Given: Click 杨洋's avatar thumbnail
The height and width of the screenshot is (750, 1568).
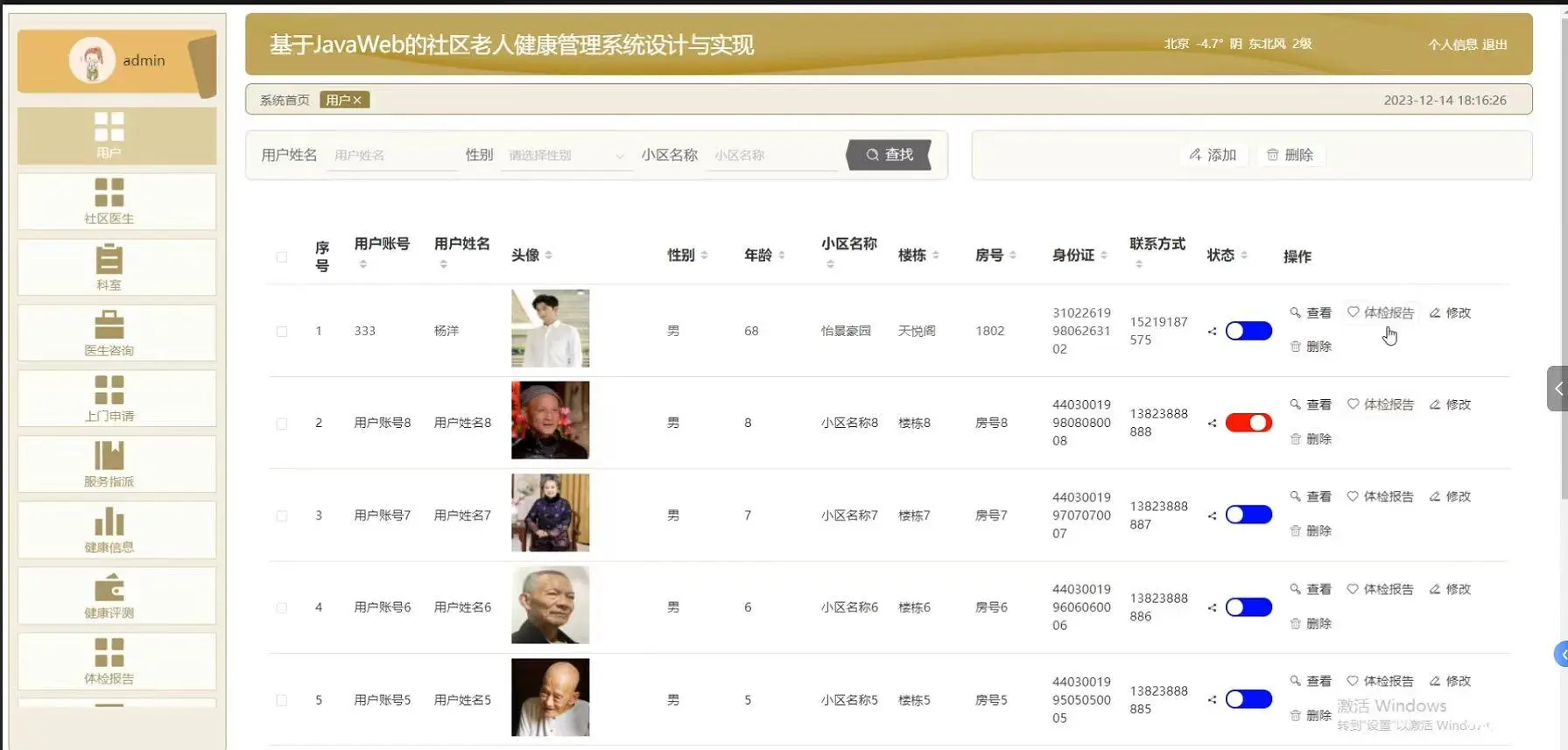Looking at the screenshot, I should click(550, 328).
